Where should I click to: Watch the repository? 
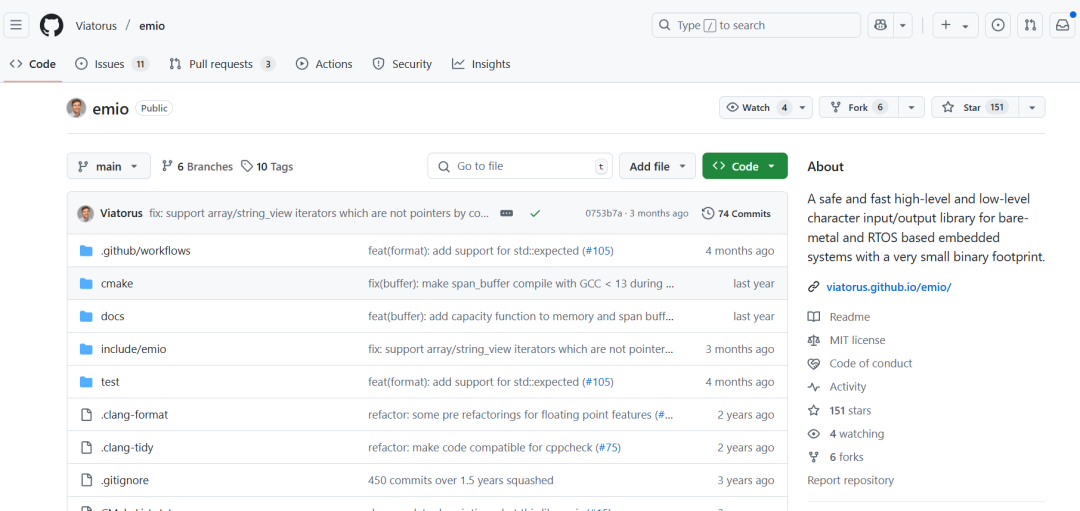coord(766,107)
